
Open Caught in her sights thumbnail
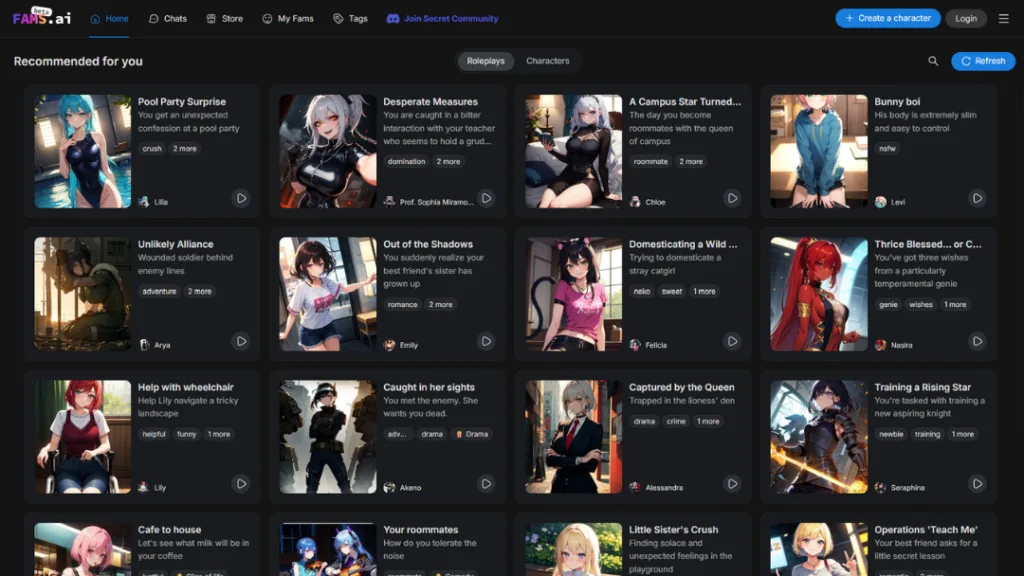click(x=328, y=437)
